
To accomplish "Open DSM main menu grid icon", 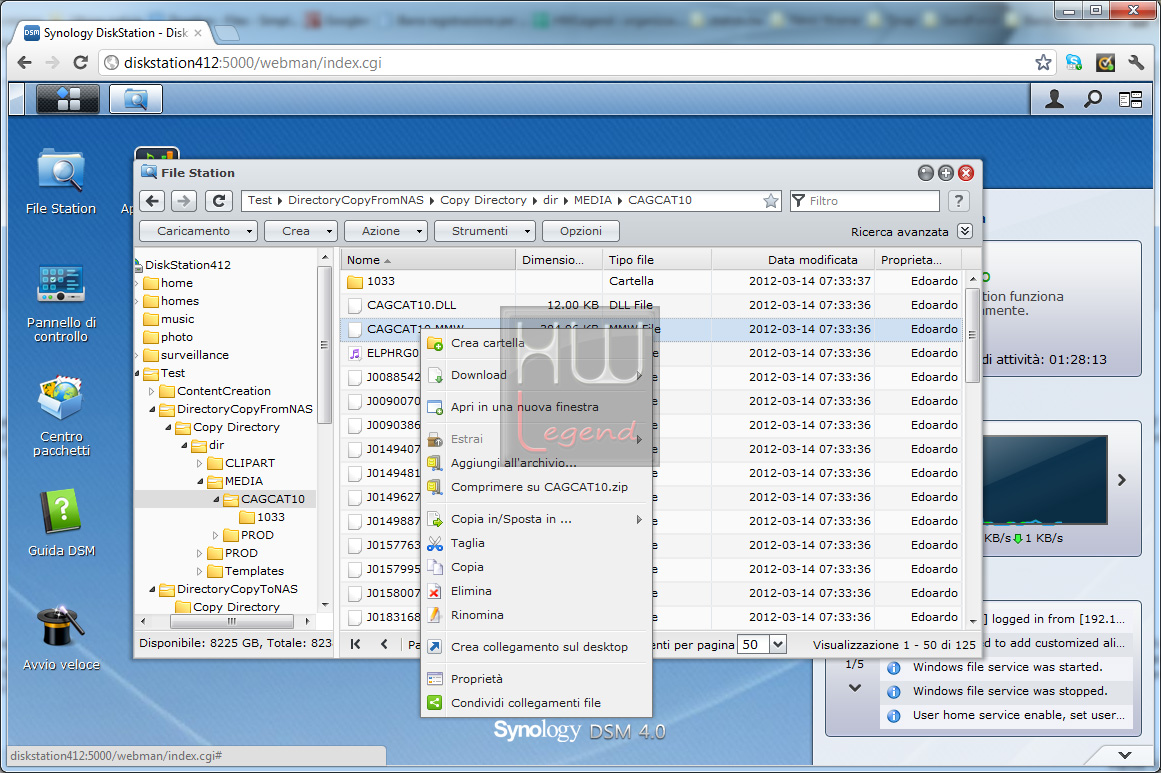I will coord(67,98).
